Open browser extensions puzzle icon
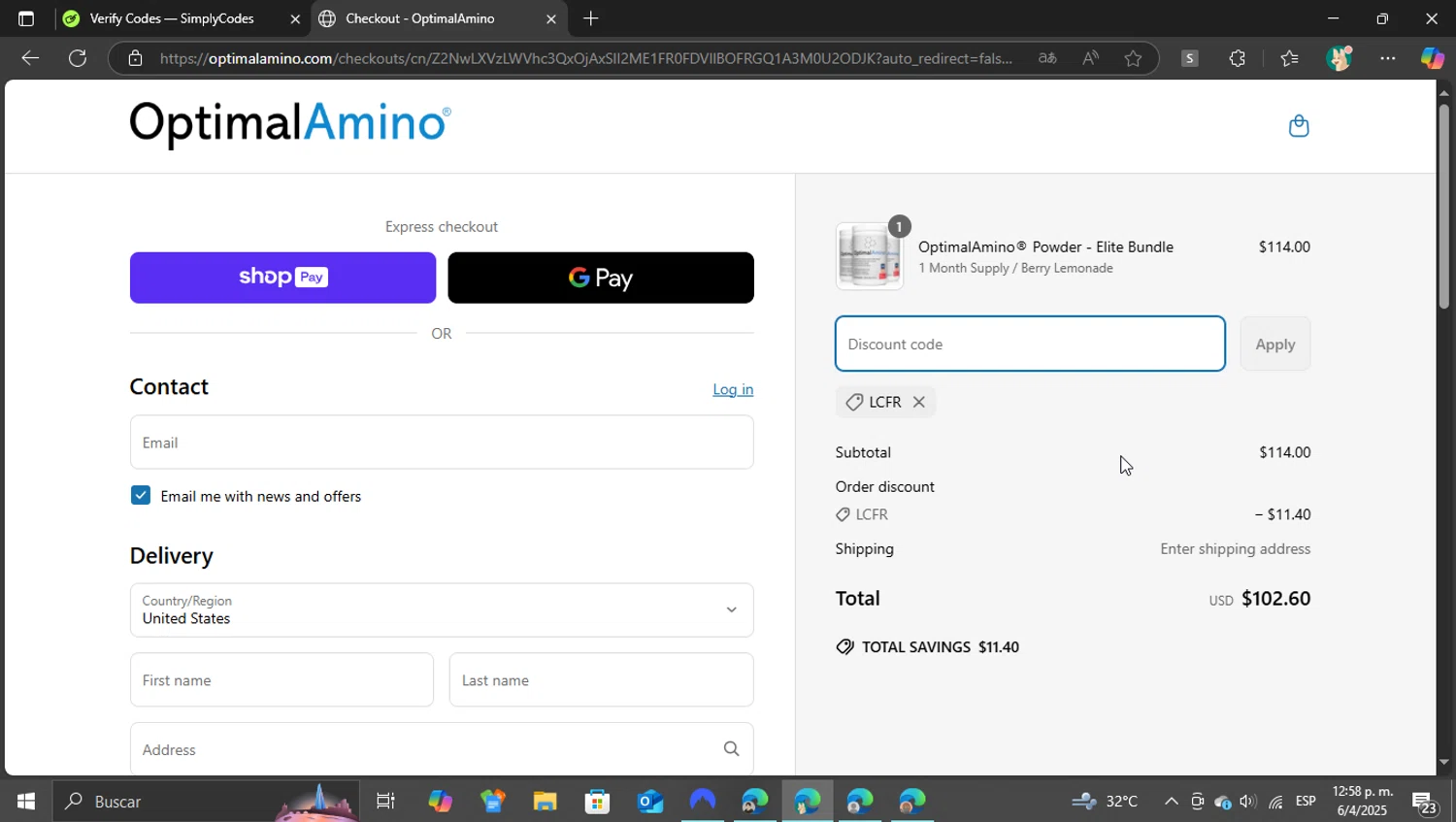 point(1237,58)
